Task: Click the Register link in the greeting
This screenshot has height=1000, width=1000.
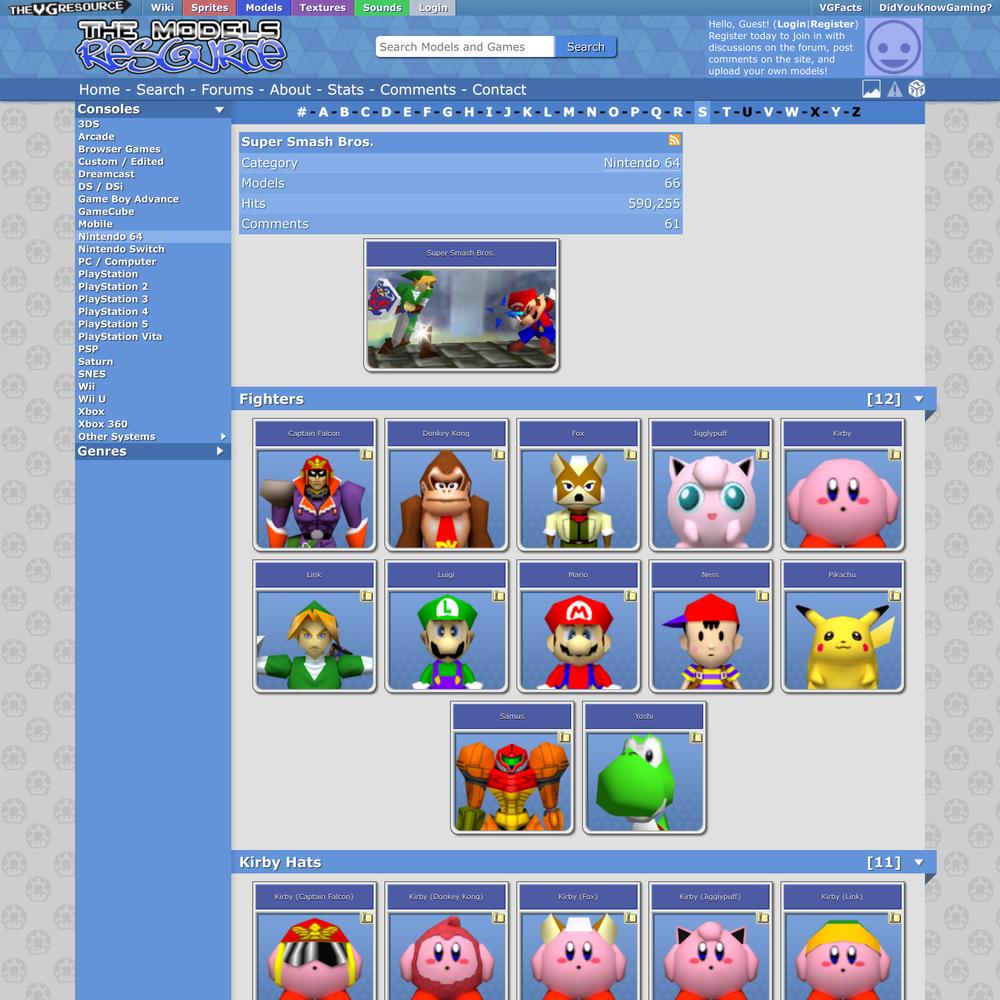Action: pos(832,24)
